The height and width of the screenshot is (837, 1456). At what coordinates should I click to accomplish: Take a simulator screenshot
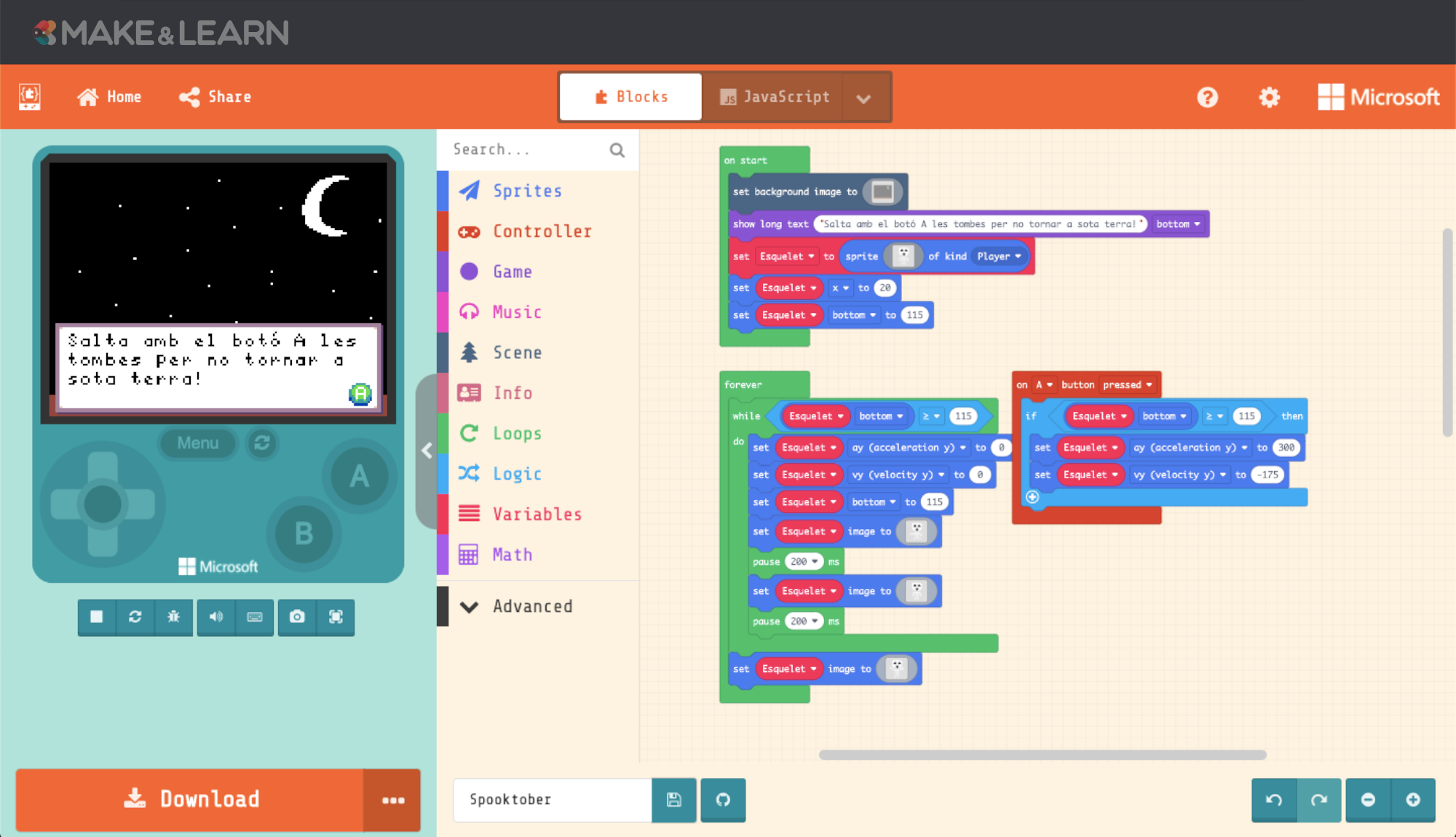(297, 617)
